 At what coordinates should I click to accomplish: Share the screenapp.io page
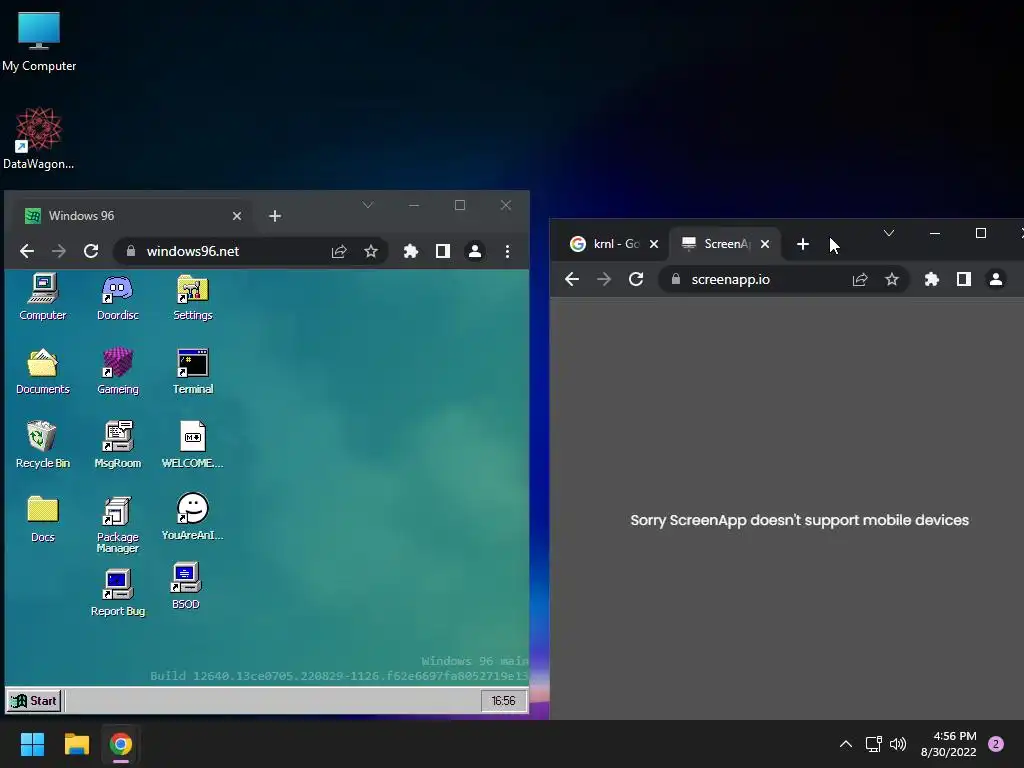tap(860, 280)
